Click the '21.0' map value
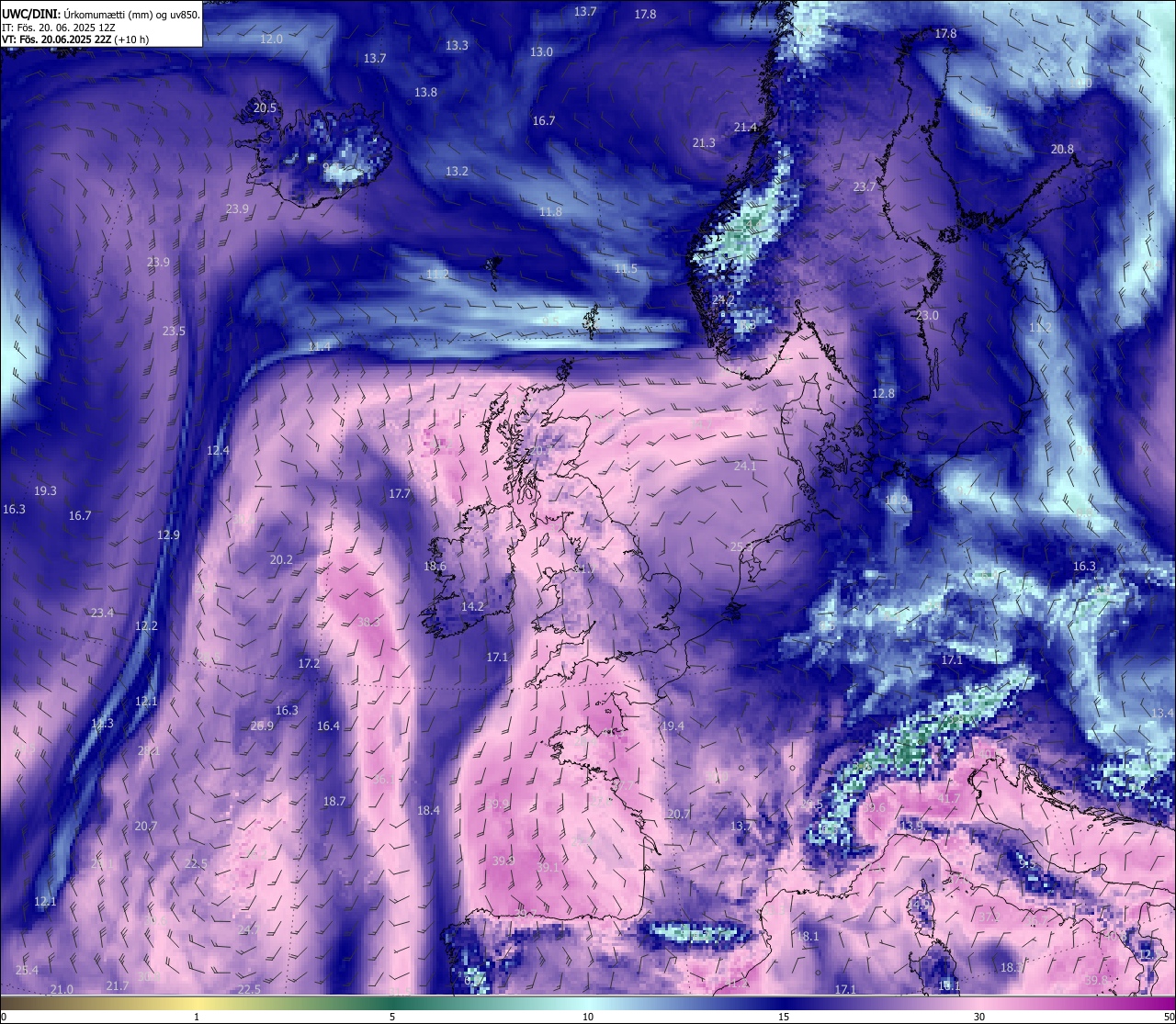The image size is (1176, 1024). point(62,989)
